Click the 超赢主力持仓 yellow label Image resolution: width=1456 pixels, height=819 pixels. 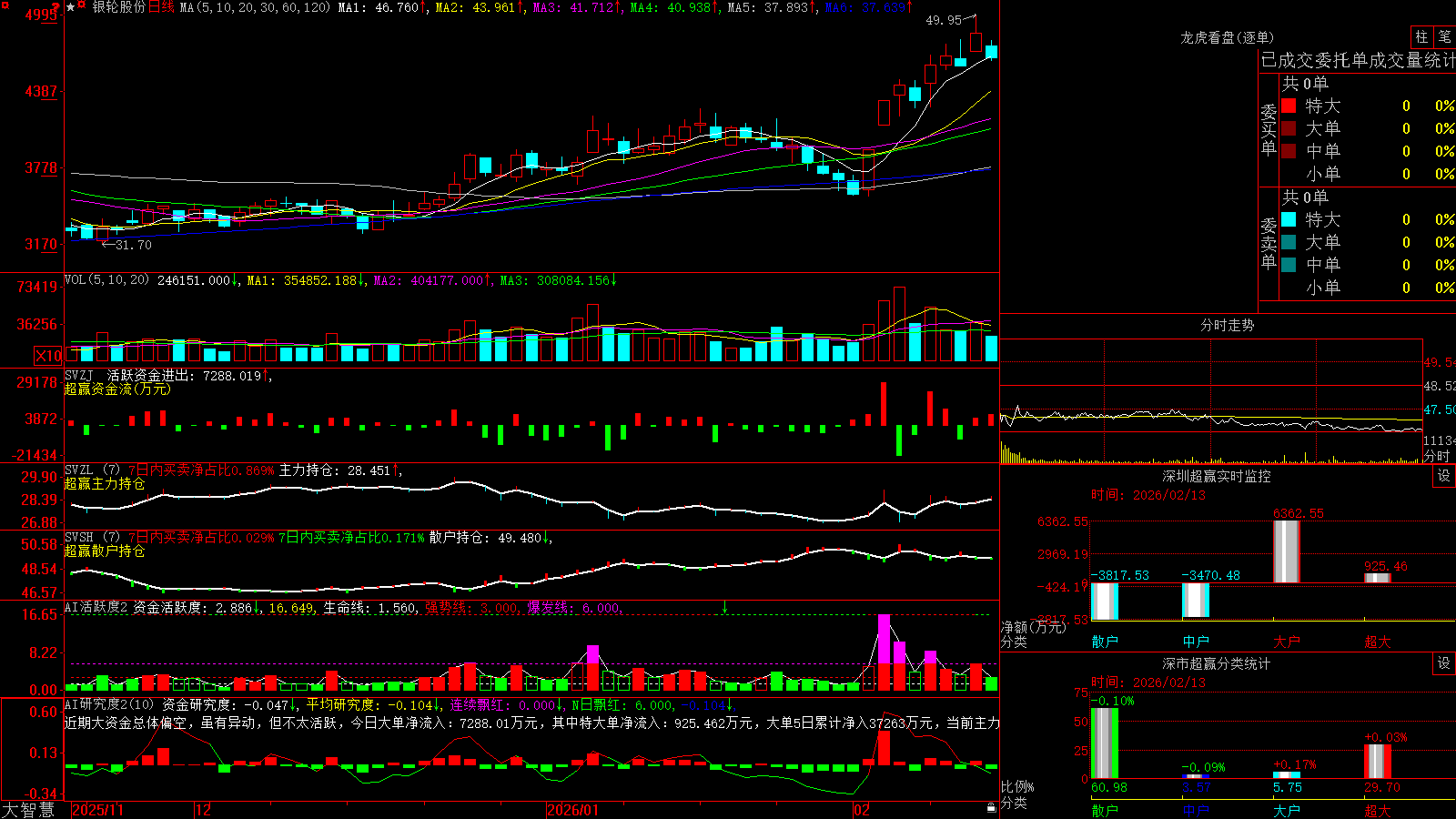click(x=105, y=483)
